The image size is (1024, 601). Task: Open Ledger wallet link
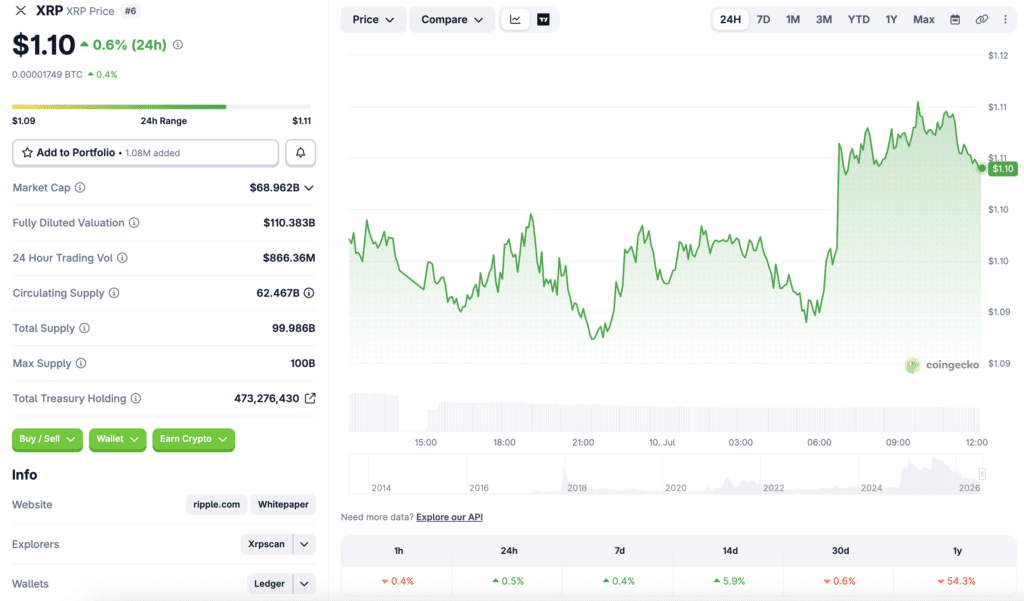(269, 584)
